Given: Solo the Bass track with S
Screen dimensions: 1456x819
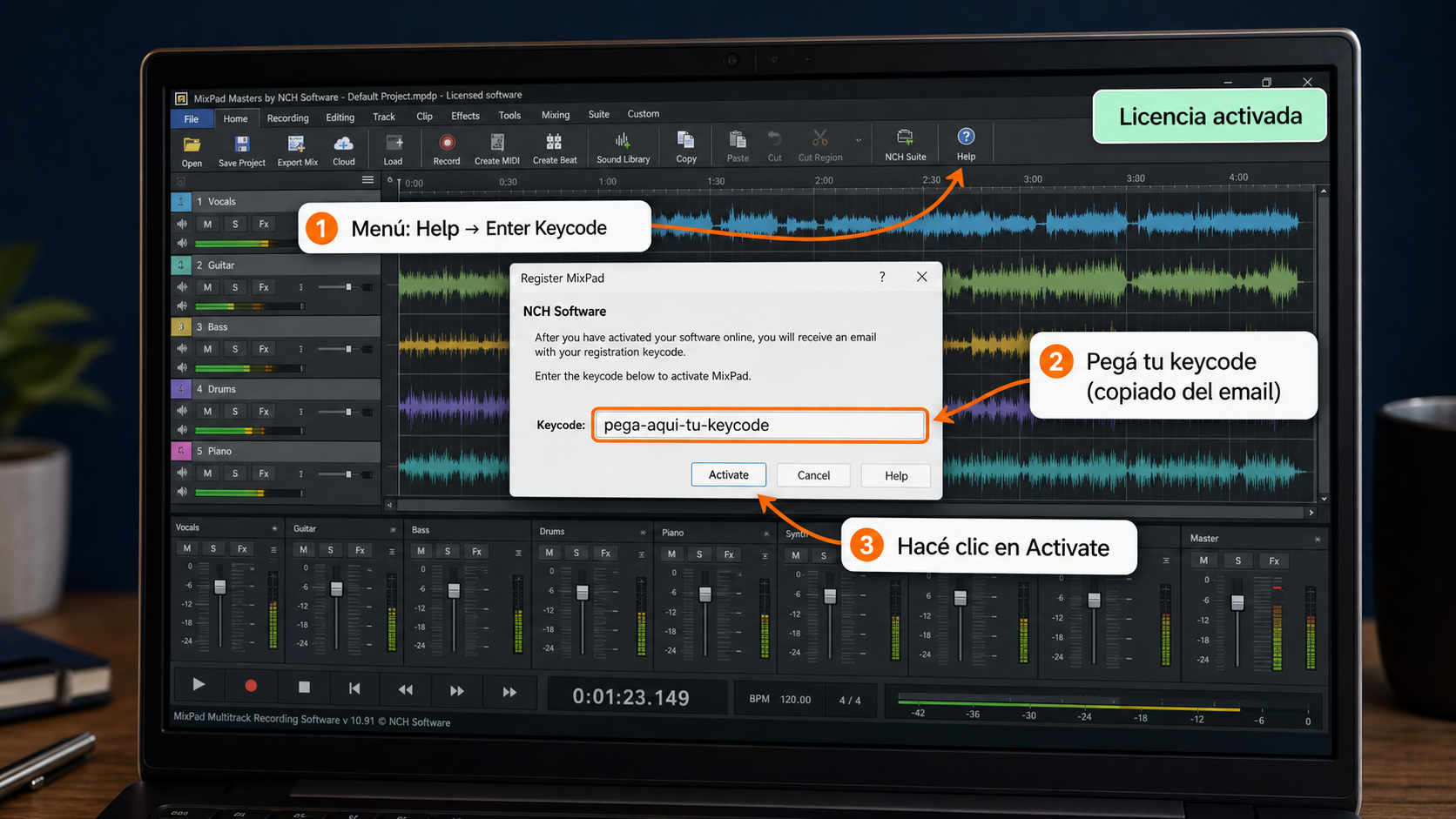Looking at the screenshot, I should point(235,349).
